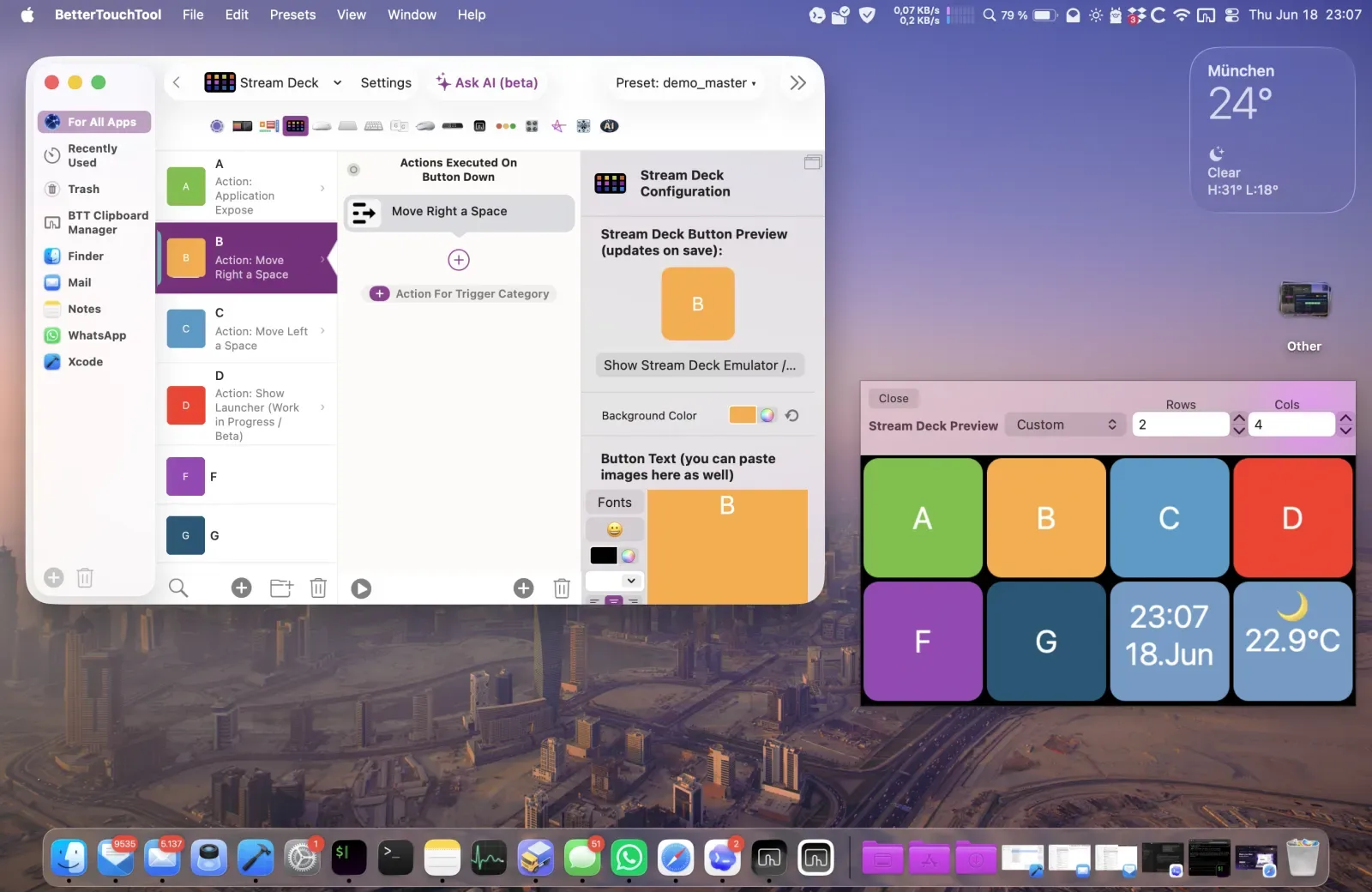Open the Custom layout dropdown in preview

1065,425
